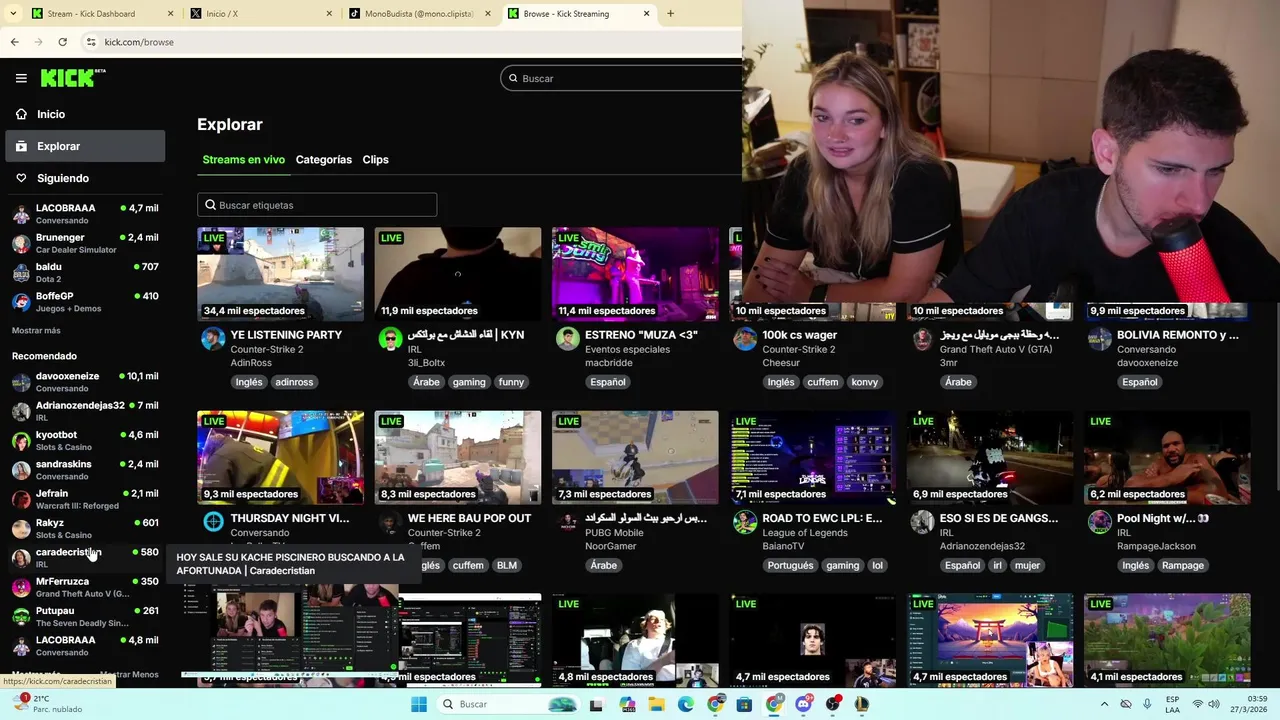Viewport: 1280px width, 720px height.
Task: Click Cheesur streamer avatar
Action: [x=745, y=338]
